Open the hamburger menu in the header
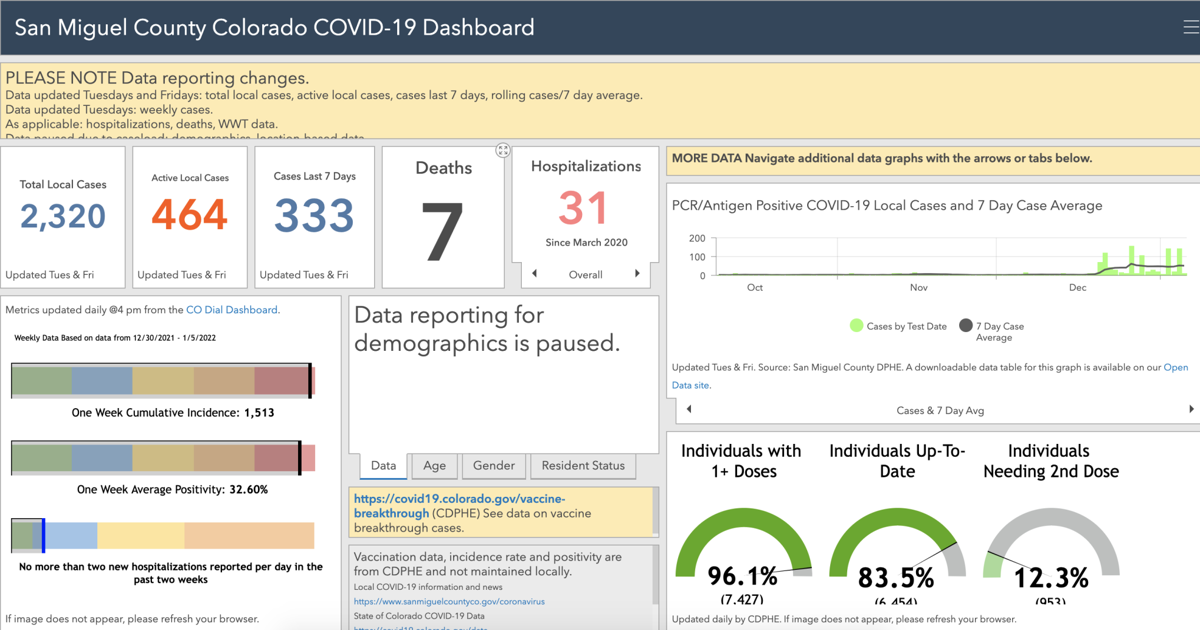The height and width of the screenshot is (630, 1200). (1190, 27)
